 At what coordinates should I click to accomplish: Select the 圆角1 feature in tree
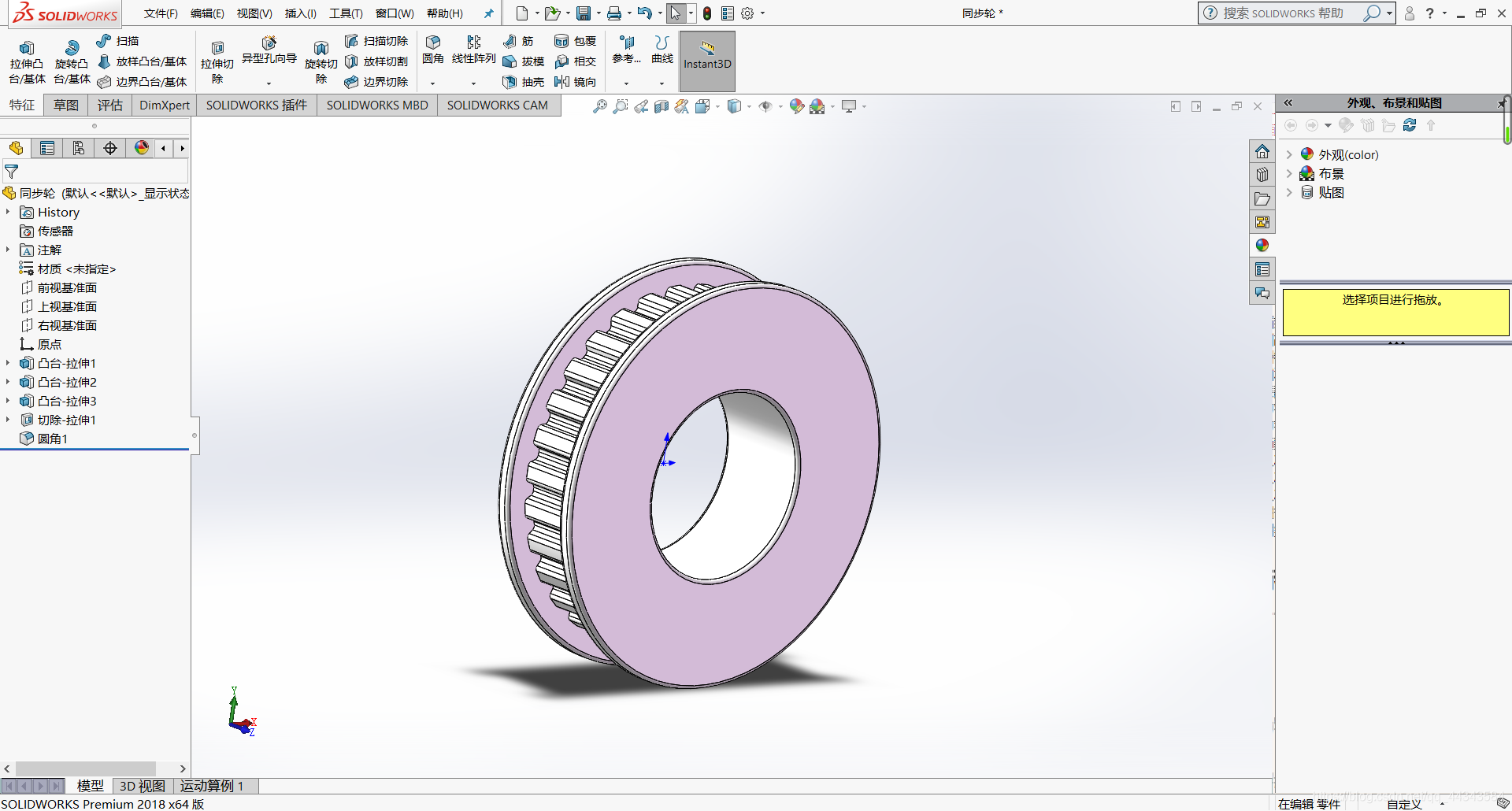[x=52, y=439]
